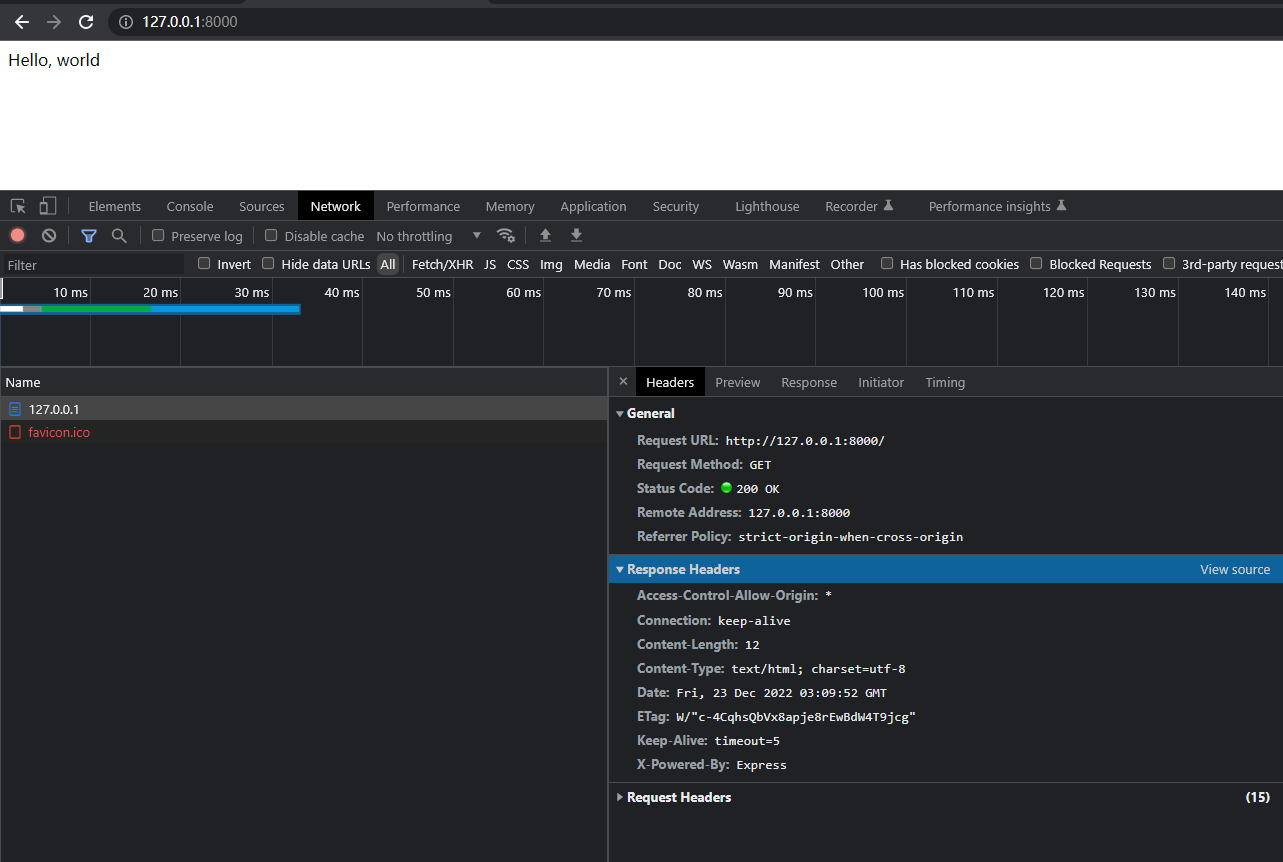Viewport: 1283px width, 862px height.
Task: Filter requests by Fetch/XHR
Action: point(443,264)
